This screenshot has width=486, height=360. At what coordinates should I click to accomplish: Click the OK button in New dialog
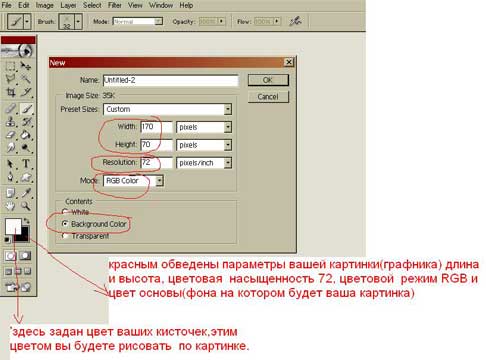(x=268, y=80)
